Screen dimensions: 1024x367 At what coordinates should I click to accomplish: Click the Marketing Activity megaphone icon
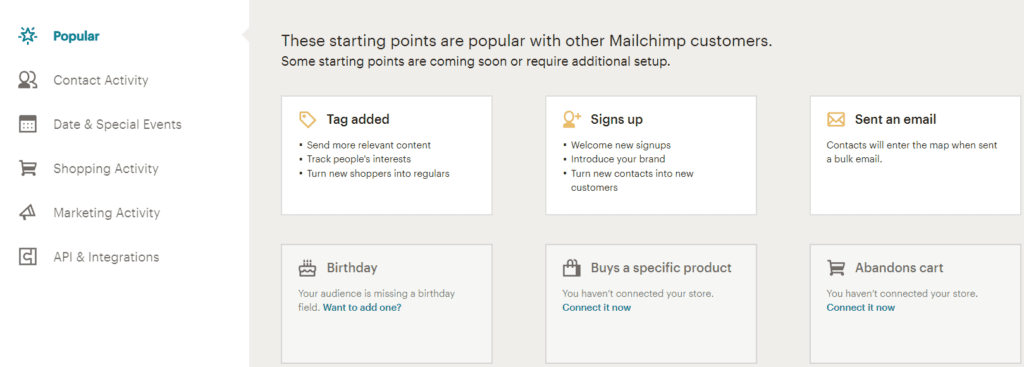[27, 213]
